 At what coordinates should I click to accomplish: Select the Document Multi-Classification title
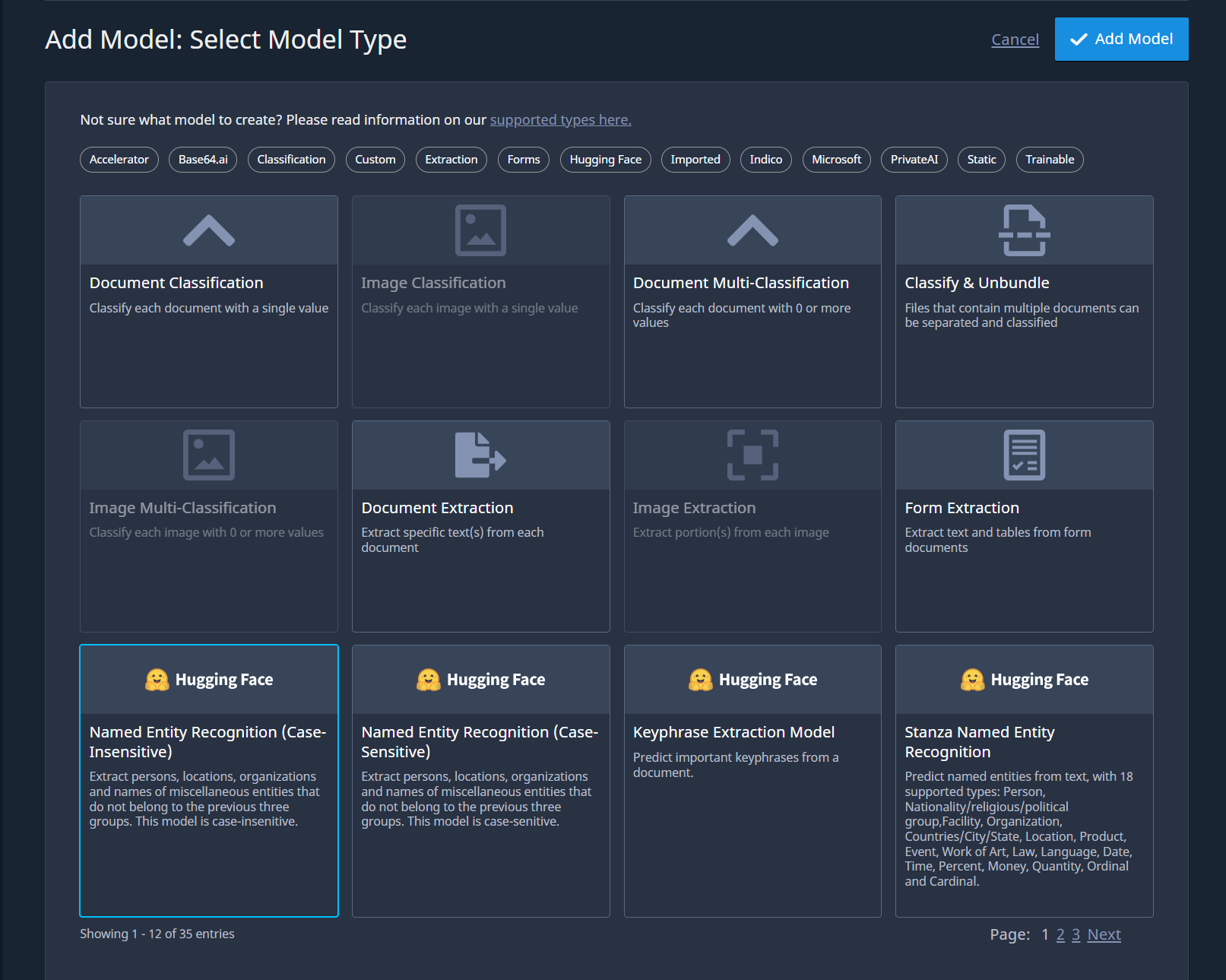pyautogui.click(x=741, y=283)
